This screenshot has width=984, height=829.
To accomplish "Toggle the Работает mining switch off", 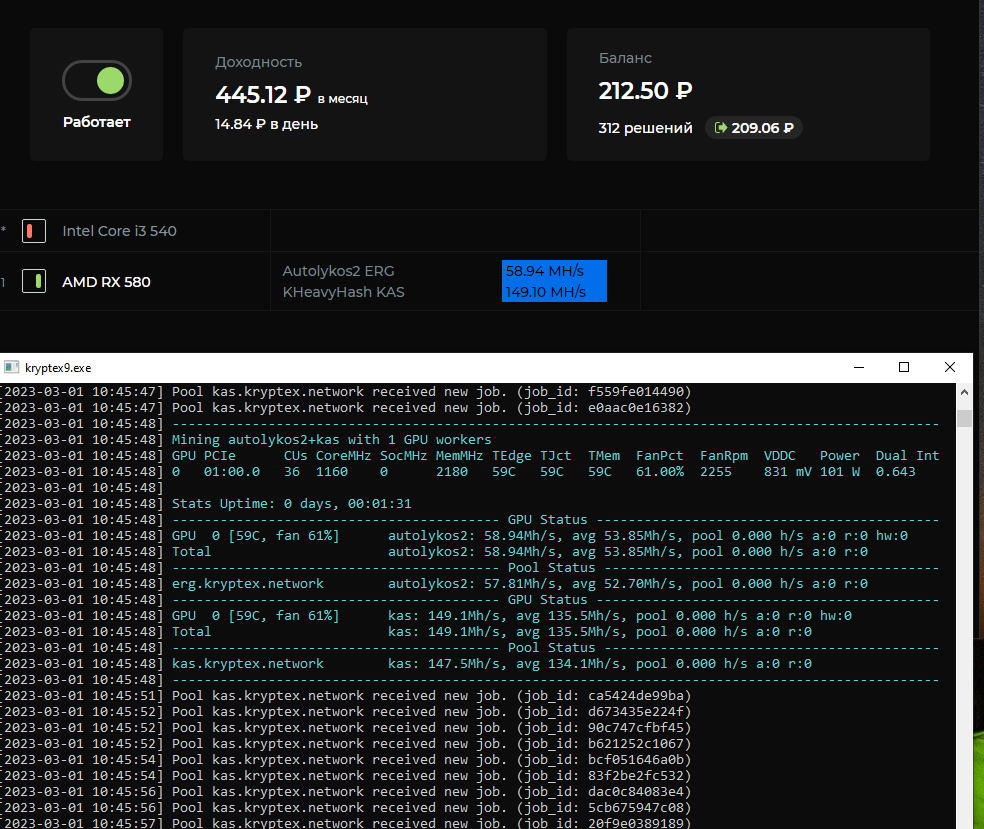I will pyautogui.click(x=97, y=81).
